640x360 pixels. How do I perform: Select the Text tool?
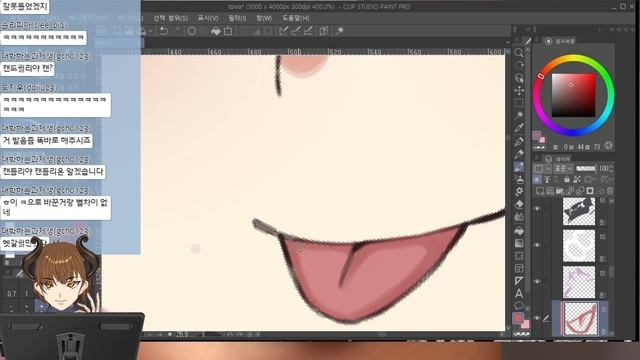[x=519, y=293]
